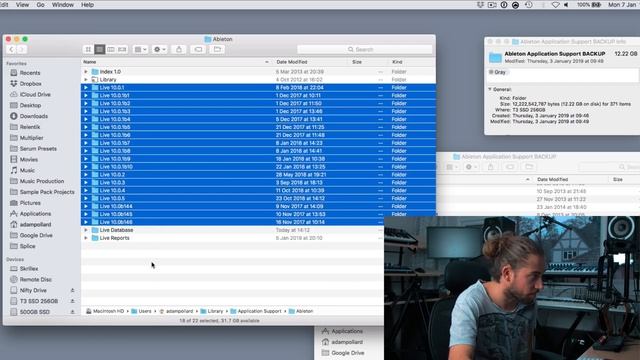Viewport: 640px width, 360px height.
Task: Select the Live 10.0.1b10 folder row
Action: click(258, 167)
